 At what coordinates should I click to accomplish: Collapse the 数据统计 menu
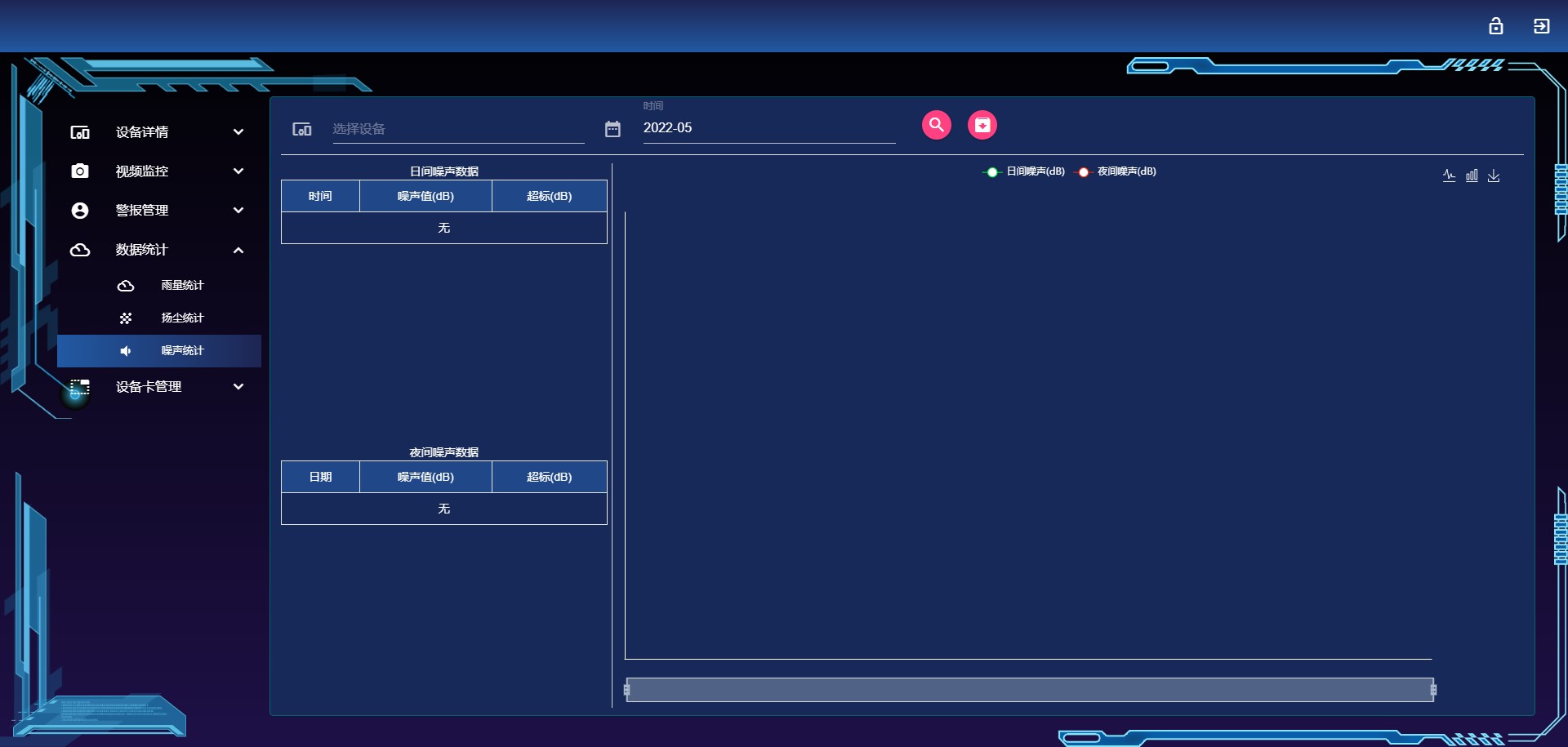point(158,250)
